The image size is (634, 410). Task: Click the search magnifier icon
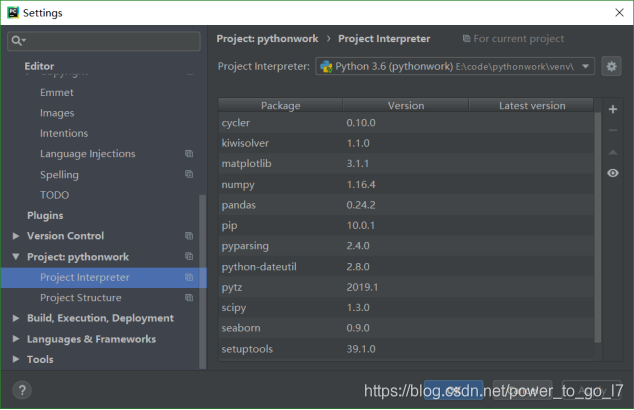[17, 40]
